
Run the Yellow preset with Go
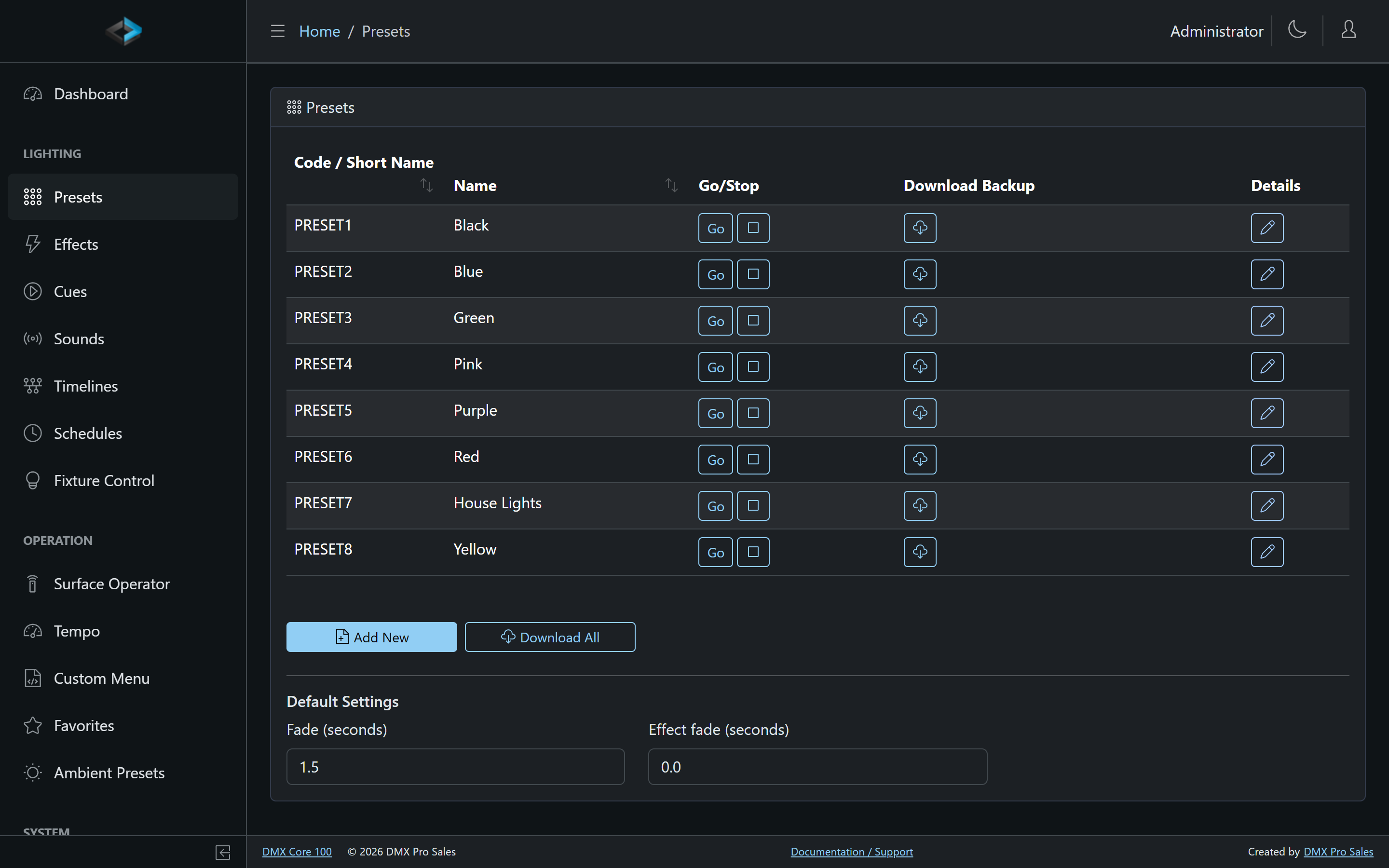[x=715, y=552]
